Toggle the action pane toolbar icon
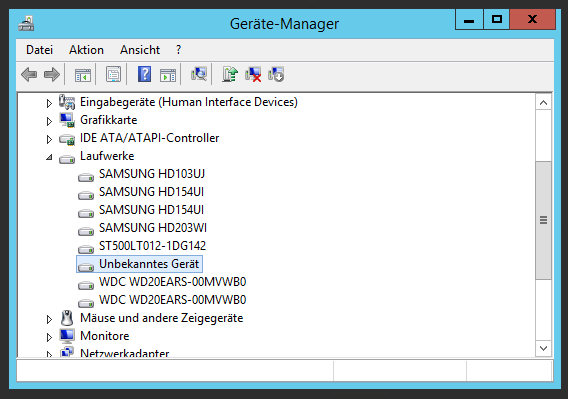Viewport: 568px width, 399px height. coord(168,75)
